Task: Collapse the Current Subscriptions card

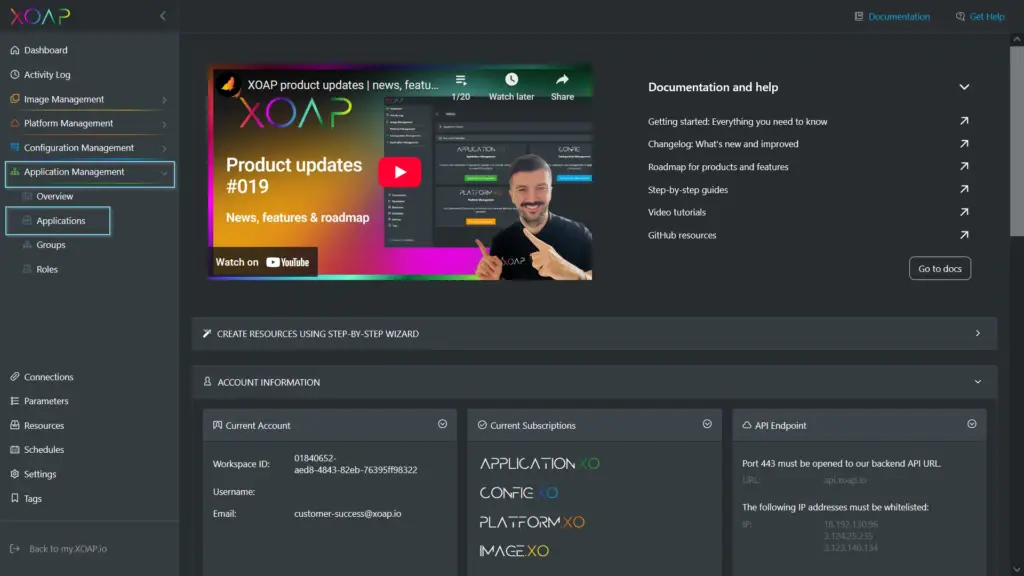Action: pos(707,424)
